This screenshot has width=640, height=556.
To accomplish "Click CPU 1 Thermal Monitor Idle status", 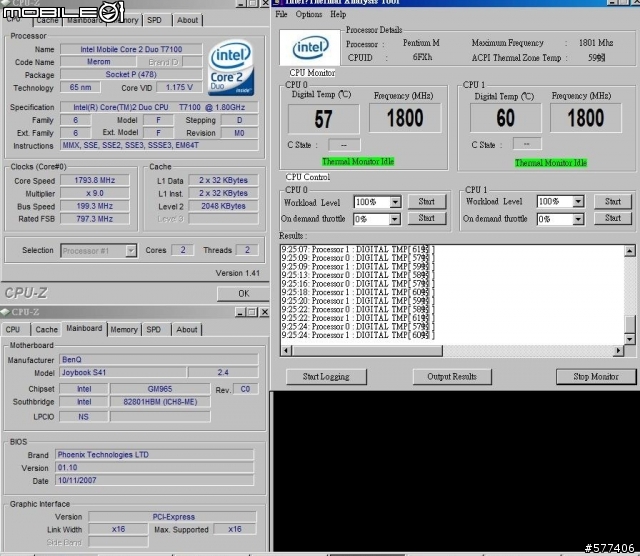I will coord(551,163).
